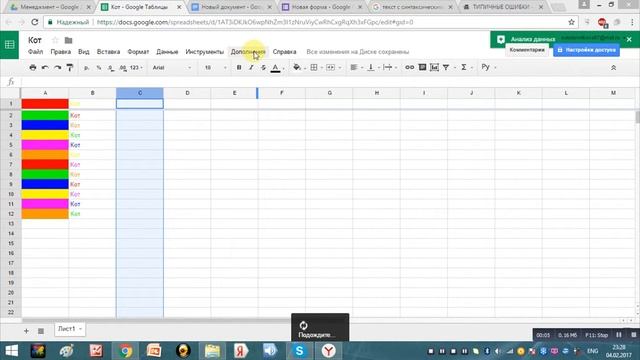Image resolution: width=640 pixels, height=360 pixels.
Task: Open the text wrapping dropdown
Action: (390, 67)
